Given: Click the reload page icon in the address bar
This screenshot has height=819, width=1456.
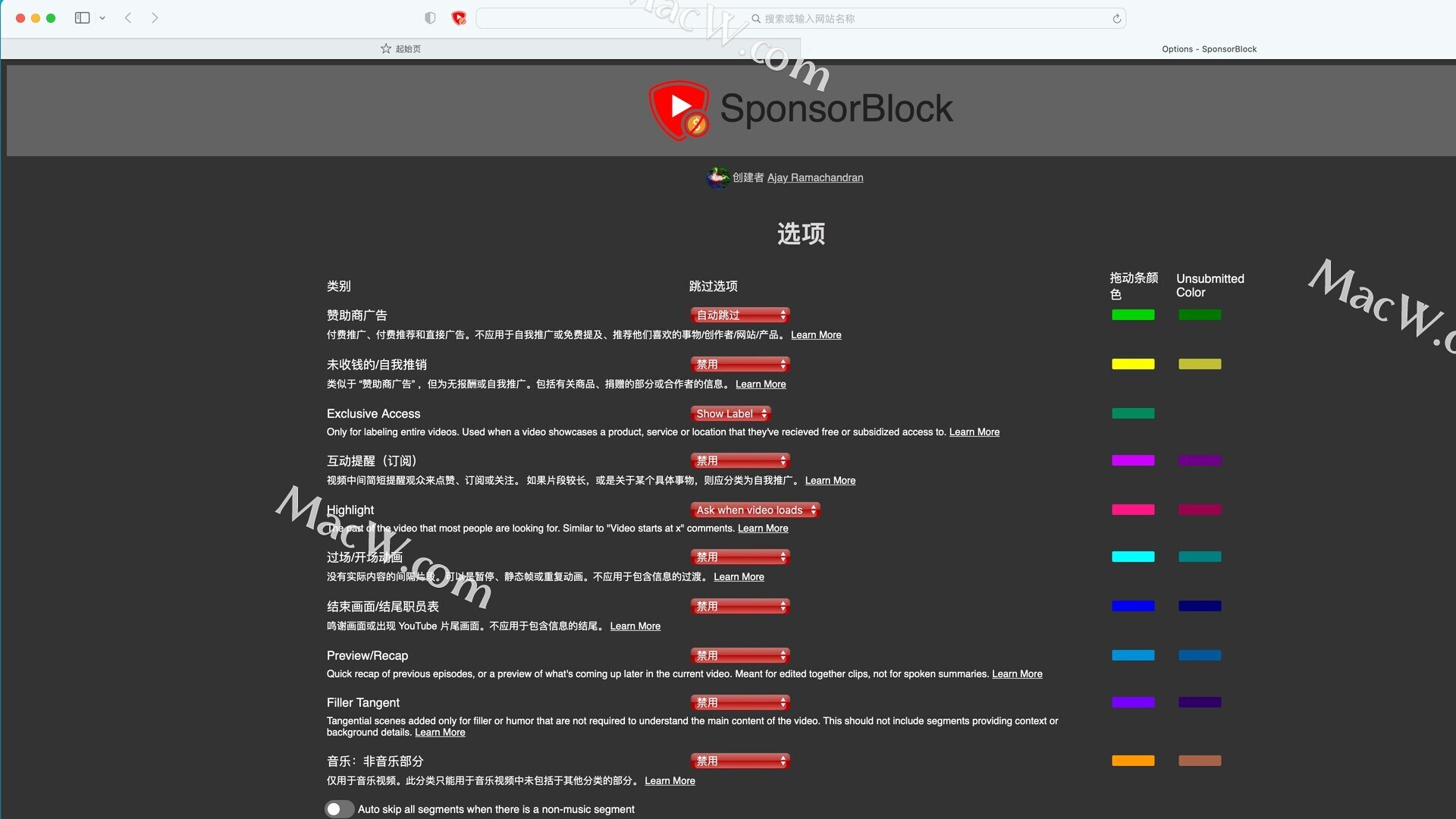Looking at the screenshot, I should 1116,18.
